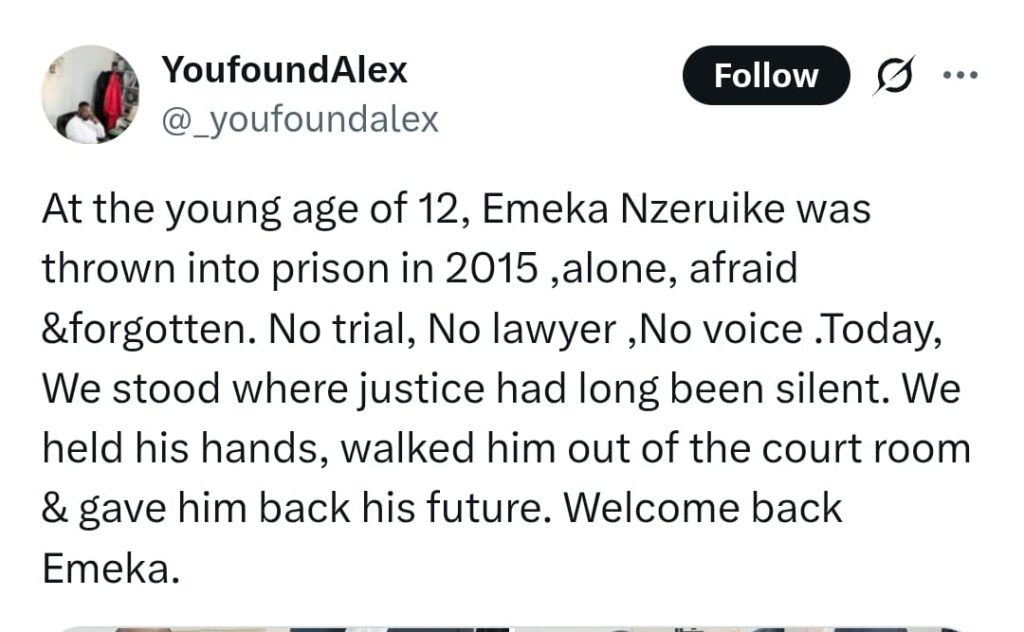Click the final word 'Emeka.' in the post
Screen dimensions: 1024x632
[111, 568]
